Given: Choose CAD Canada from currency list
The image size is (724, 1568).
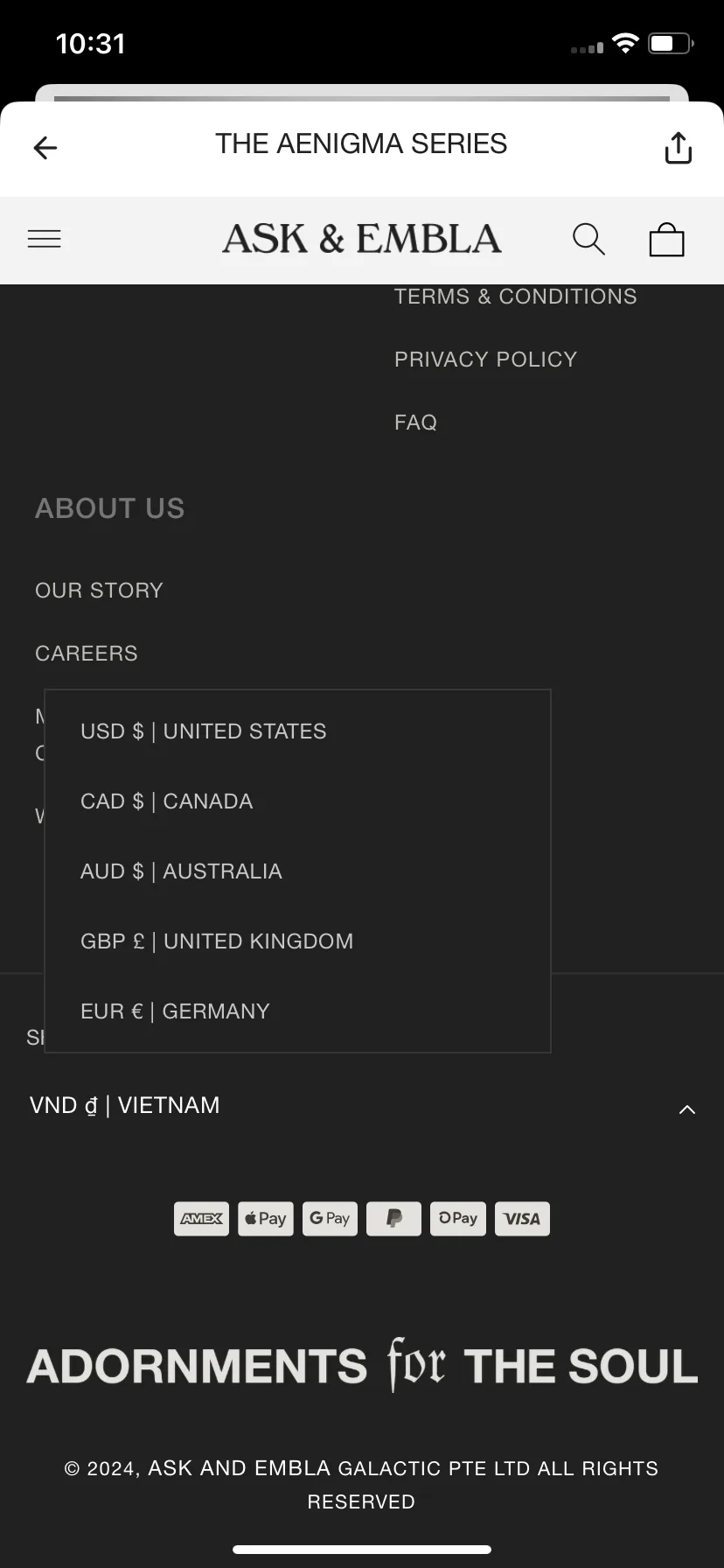Looking at the screenshot, I should coord(166,801).
